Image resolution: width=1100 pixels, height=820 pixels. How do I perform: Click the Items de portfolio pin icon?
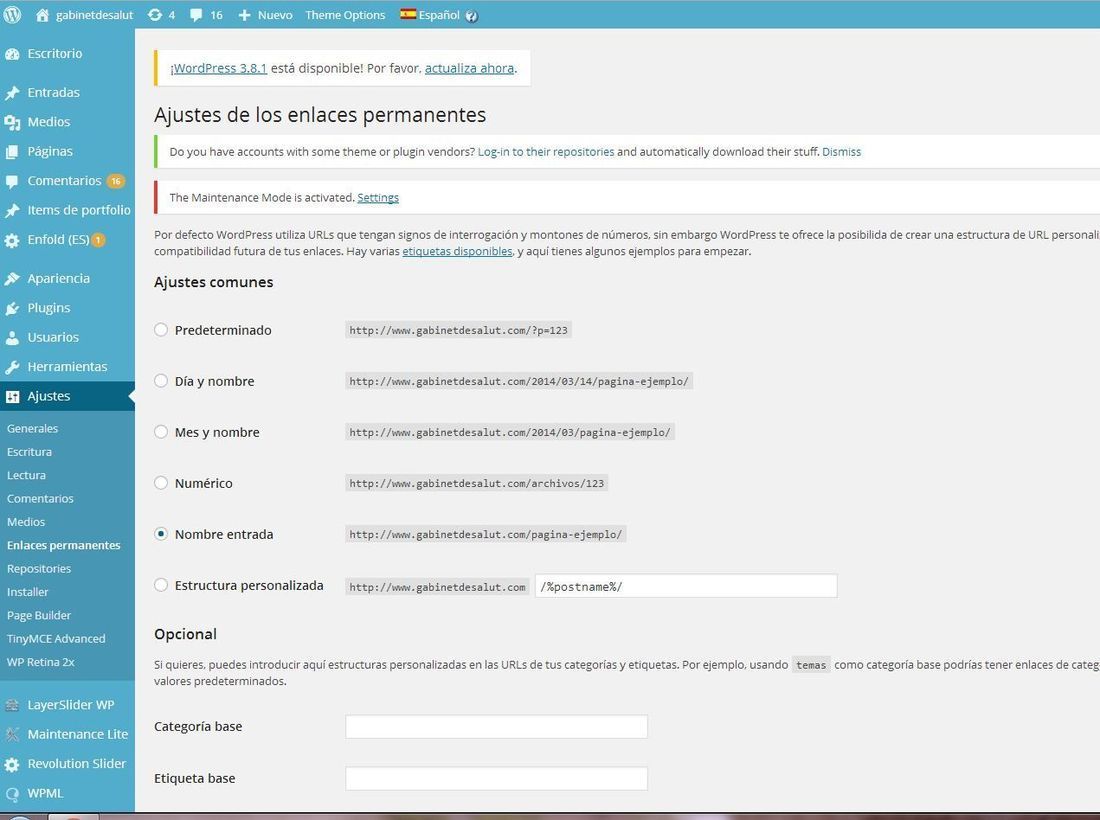click(x=12, y=210)
